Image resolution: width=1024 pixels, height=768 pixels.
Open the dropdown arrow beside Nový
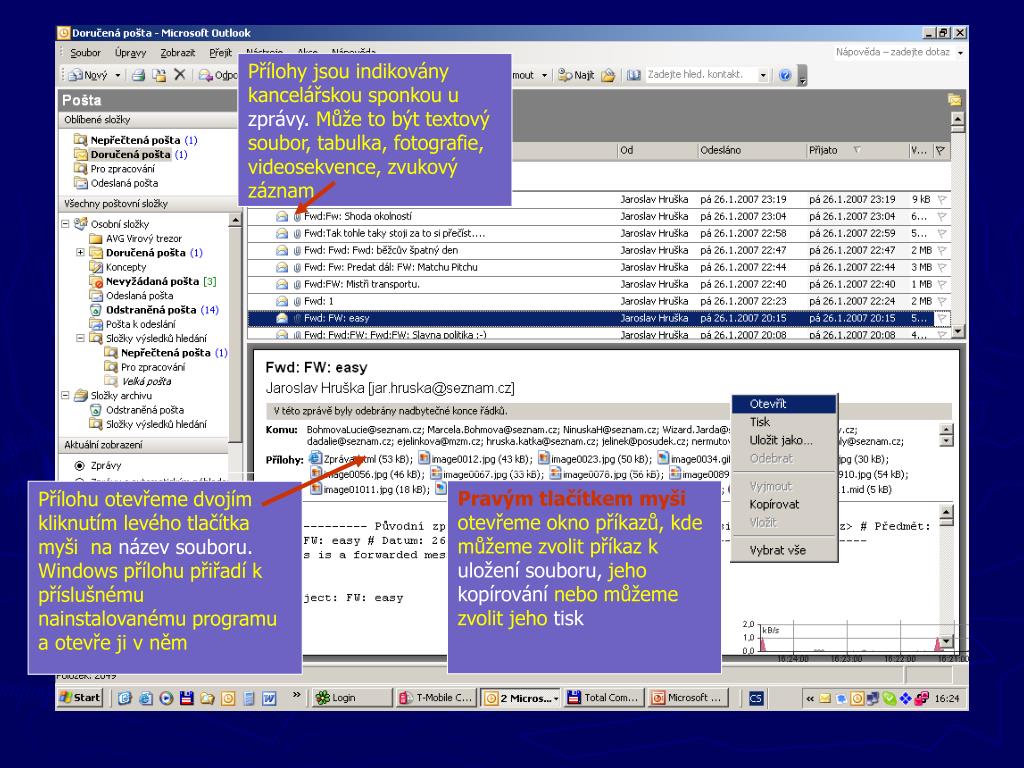[118, 75]
